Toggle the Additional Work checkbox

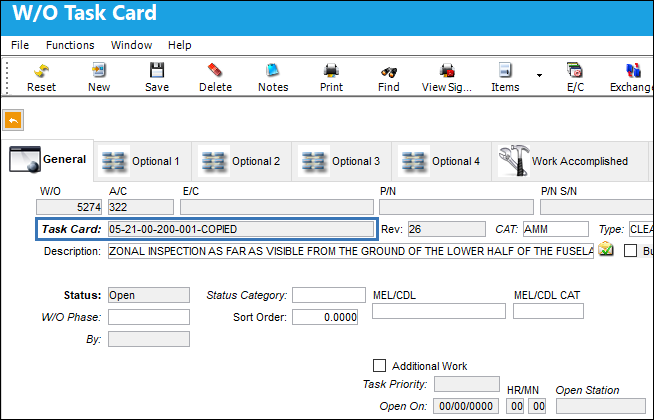tap(379, 366)
